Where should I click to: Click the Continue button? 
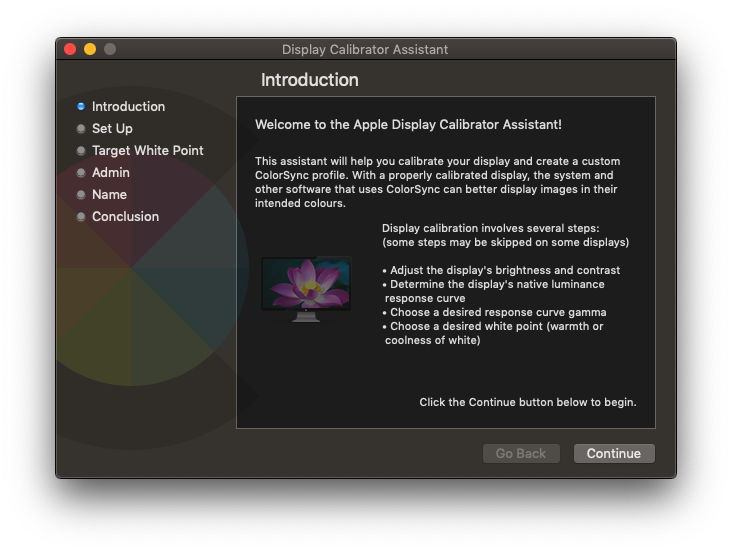[614, 453]
